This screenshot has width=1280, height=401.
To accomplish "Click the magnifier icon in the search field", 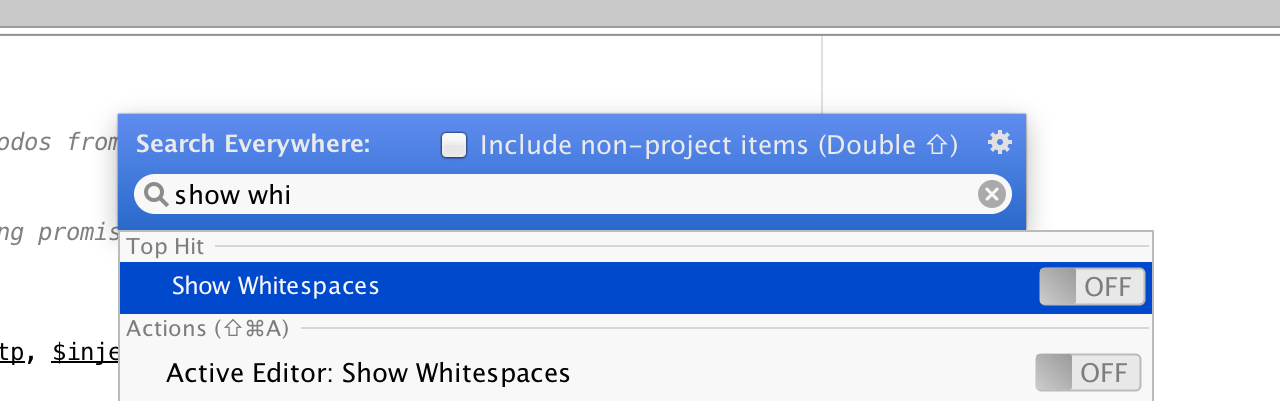I will (155, 194).
